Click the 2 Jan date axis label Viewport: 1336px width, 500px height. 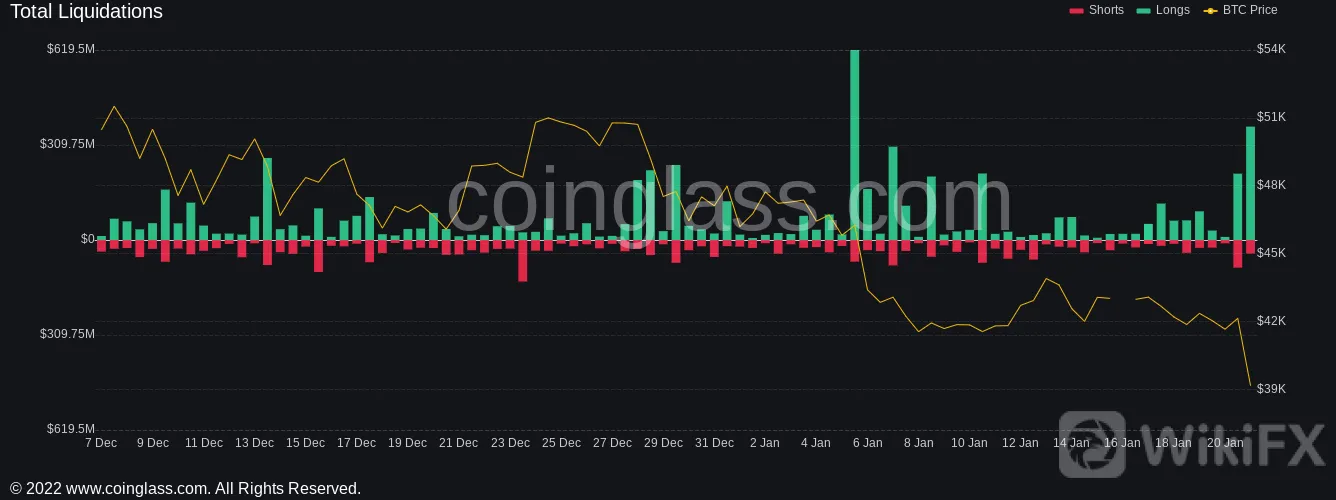coord(764,442)
